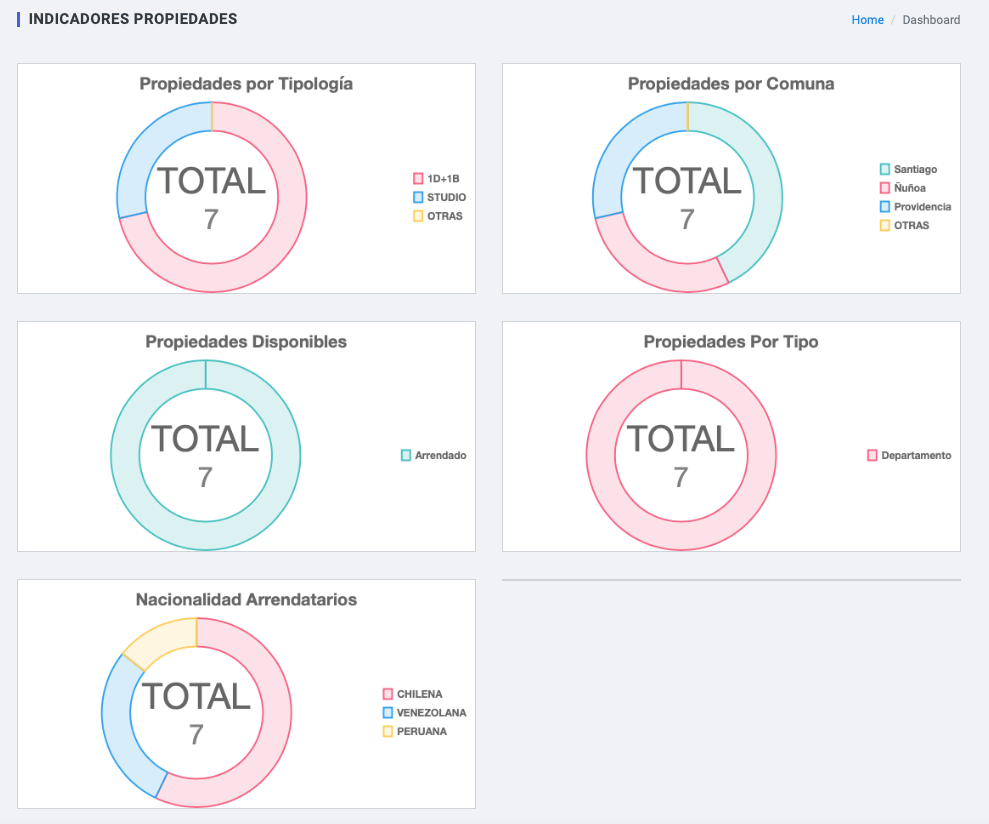Click TOTAL text inside Nacionalidad donut
The height and width of the screenshot is (824, 989).
tap(197, 697)
